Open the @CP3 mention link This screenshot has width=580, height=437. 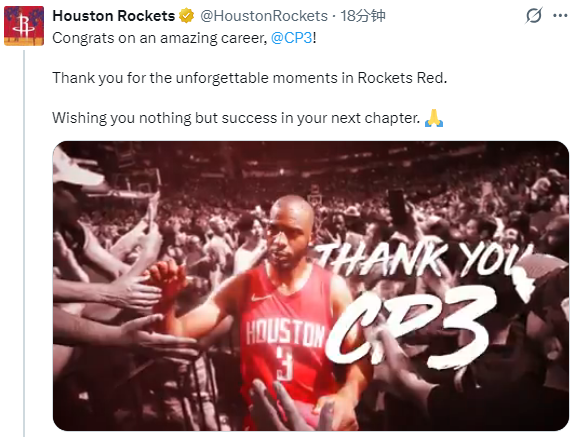291,38
